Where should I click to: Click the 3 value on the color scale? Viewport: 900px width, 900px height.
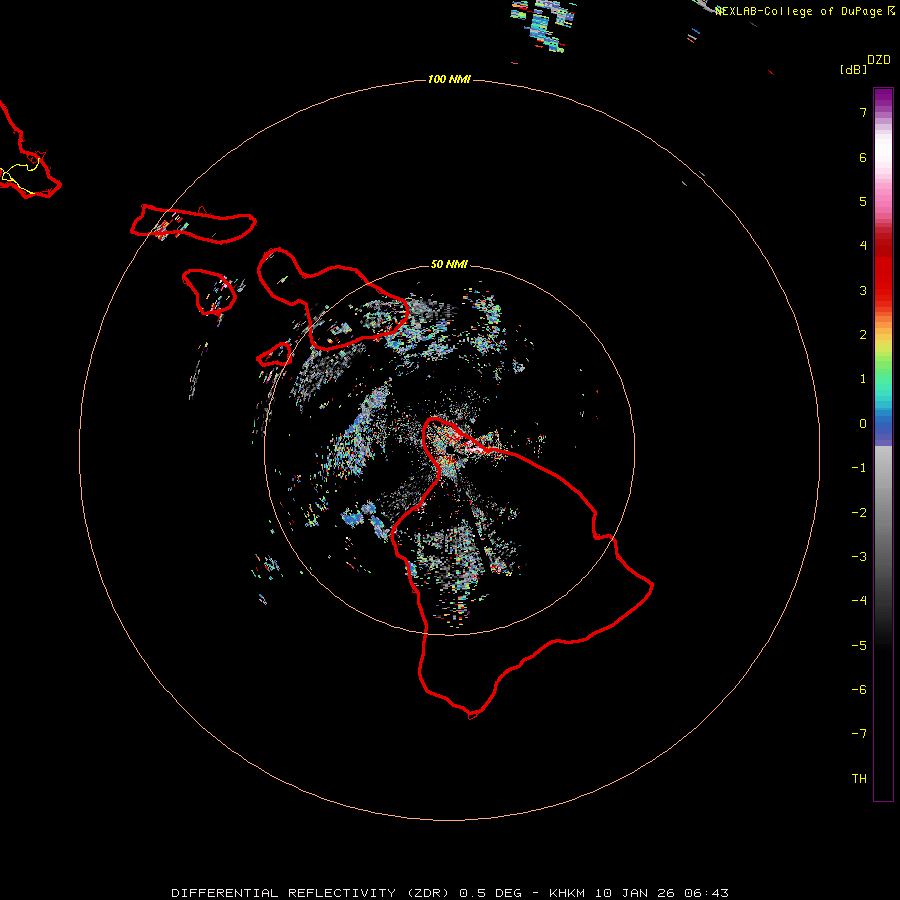863,290
